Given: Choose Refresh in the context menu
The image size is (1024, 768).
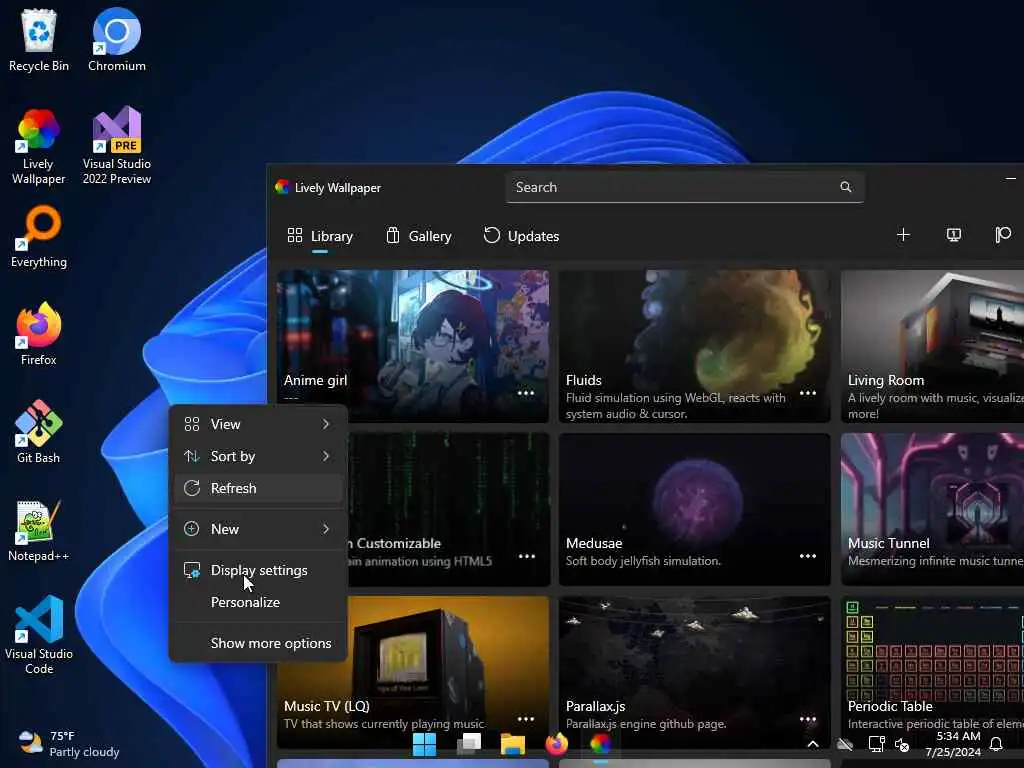Looking at the screenshot, I should [x=258, y=488].
